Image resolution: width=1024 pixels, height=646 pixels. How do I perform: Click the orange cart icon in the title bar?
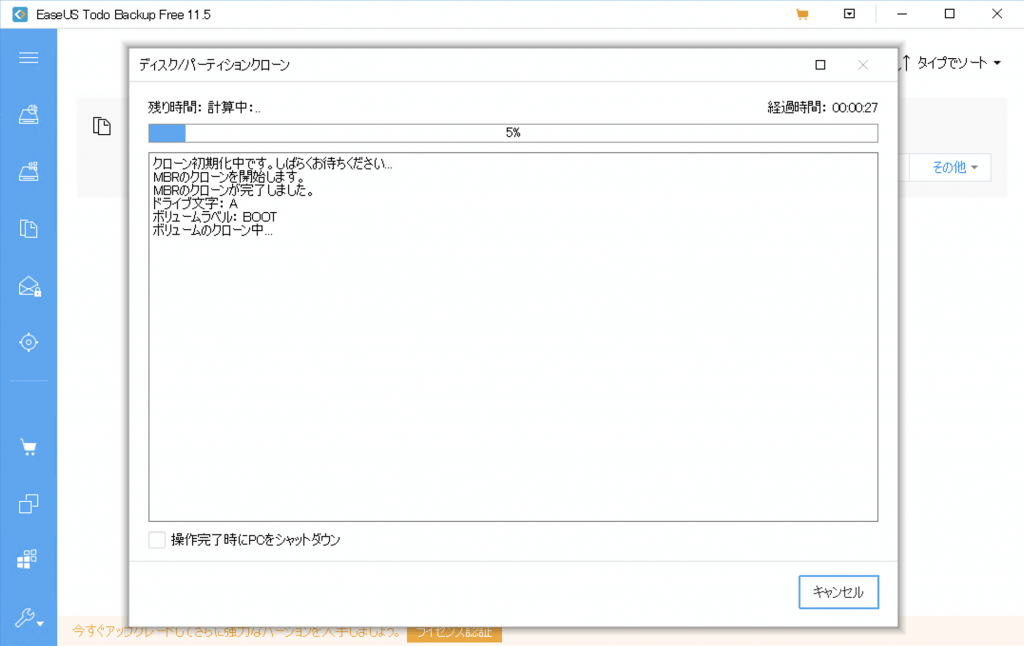801,14
